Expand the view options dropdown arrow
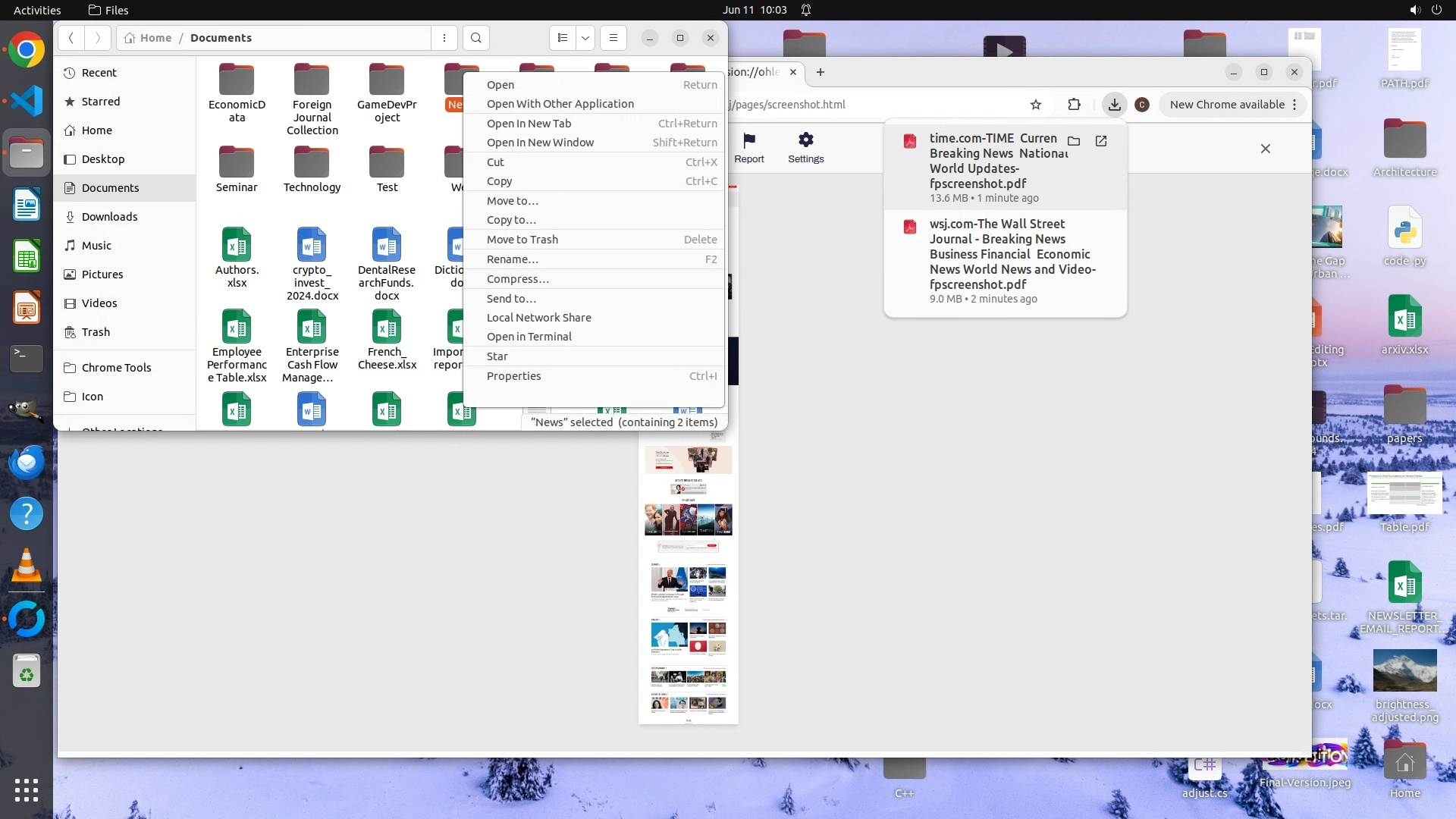 585,38
